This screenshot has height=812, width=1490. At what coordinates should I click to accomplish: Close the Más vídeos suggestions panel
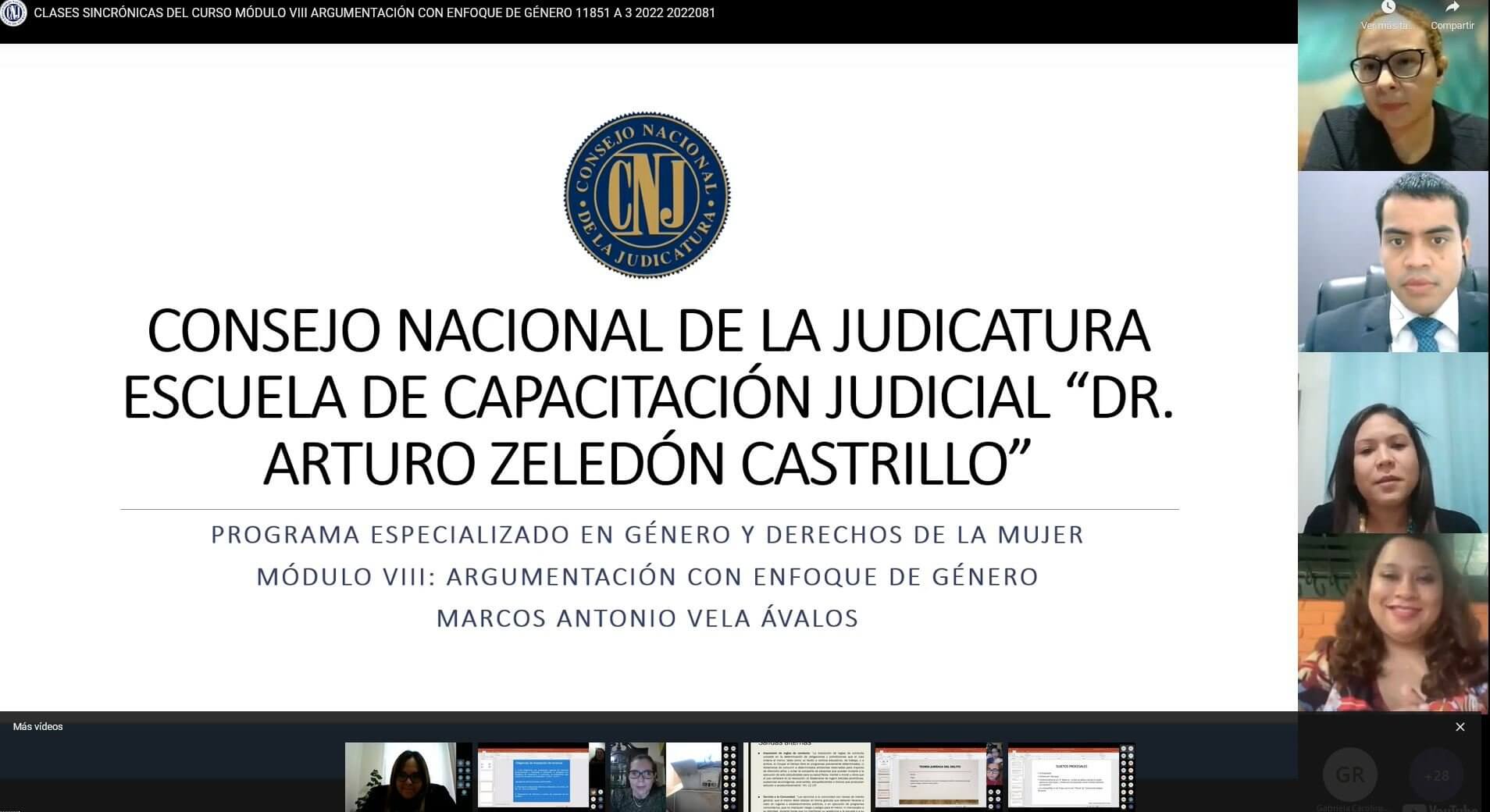coord(1460,727)
